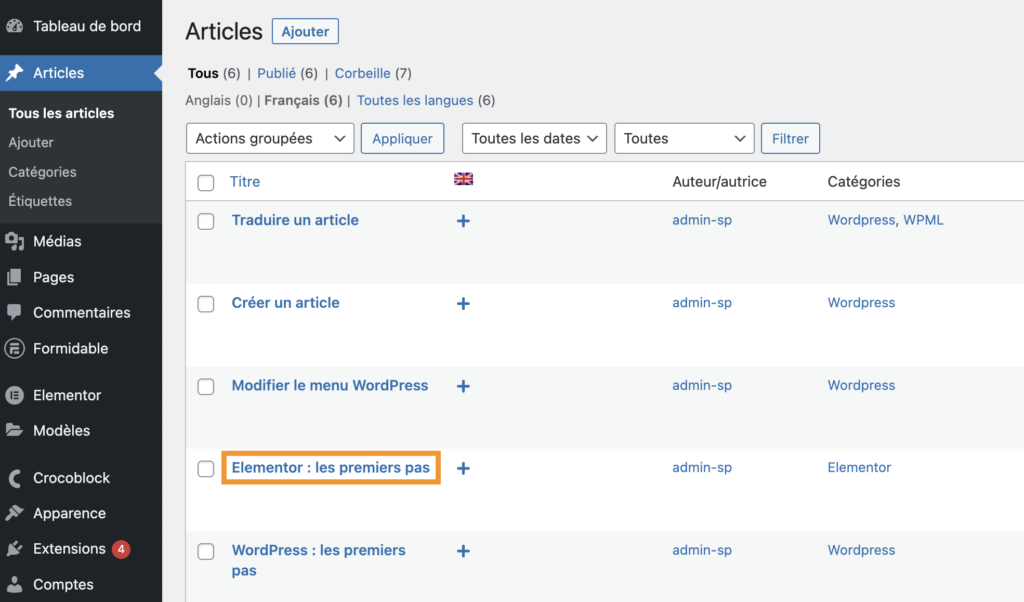Add English translation for Traduire un article
Screen dimensions: 1024x602
tap(463, 221)
